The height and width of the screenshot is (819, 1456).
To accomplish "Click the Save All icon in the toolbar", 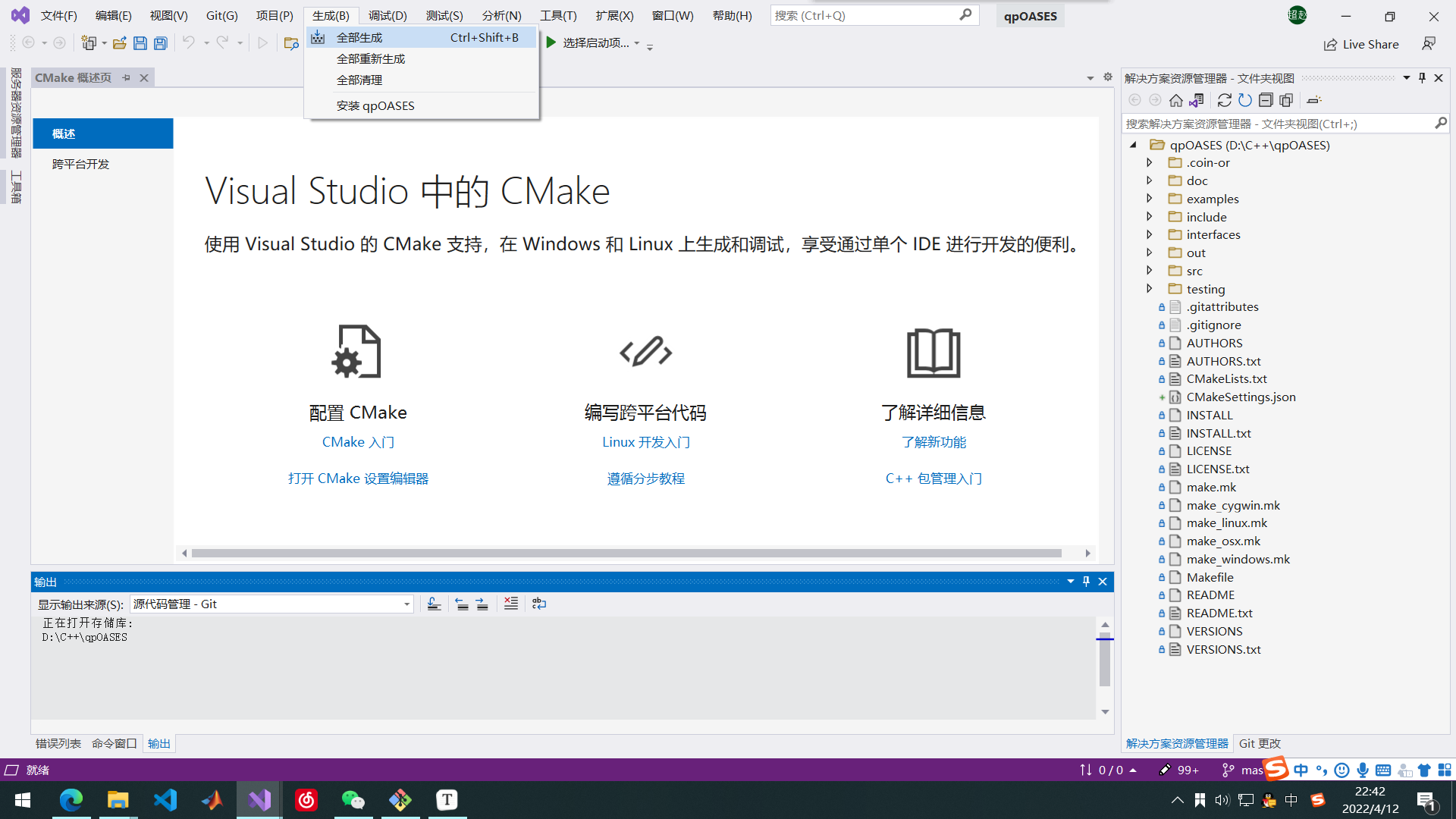I will click(161, 43).
